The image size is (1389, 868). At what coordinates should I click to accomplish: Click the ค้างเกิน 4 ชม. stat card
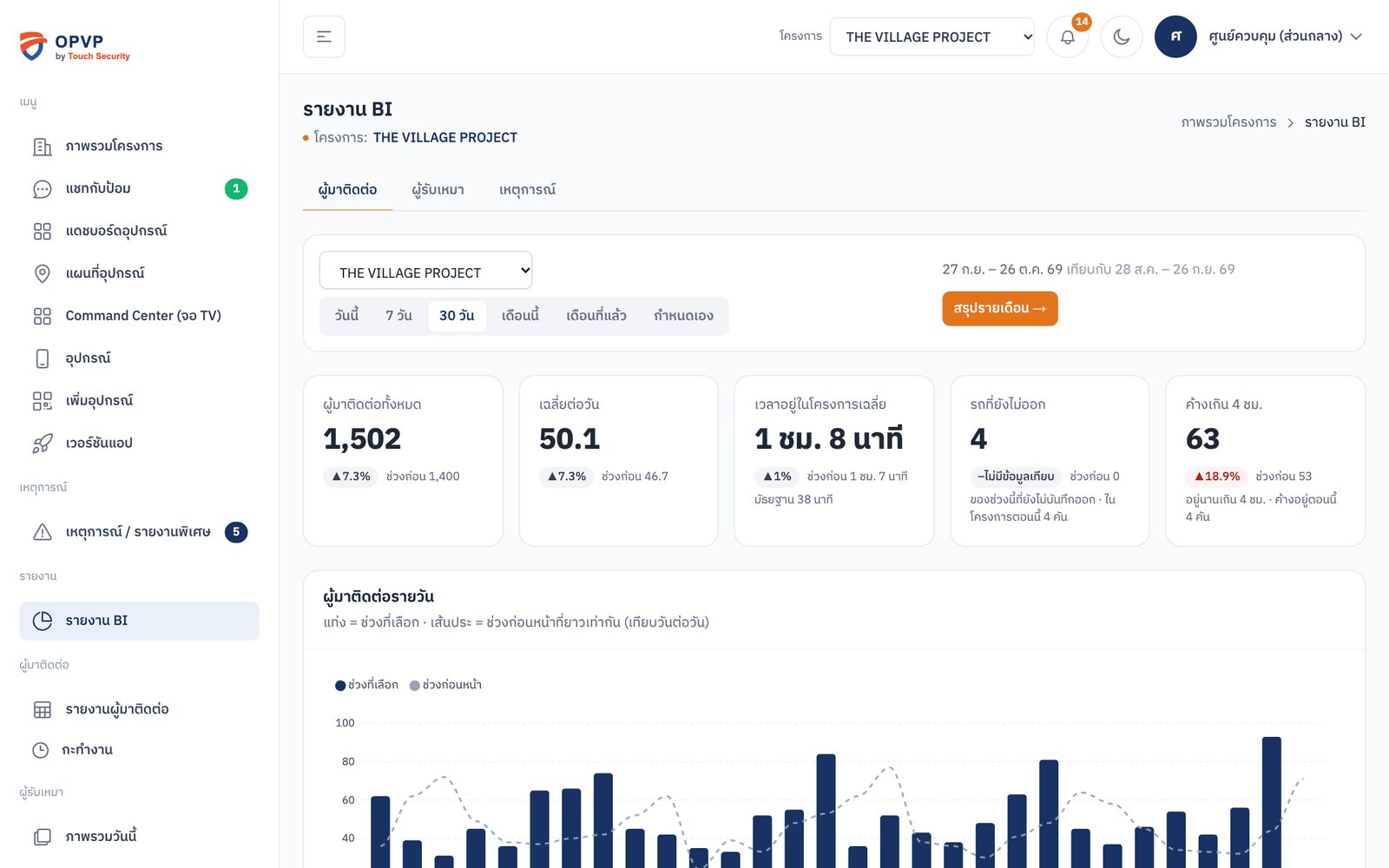click(1265, 461)
